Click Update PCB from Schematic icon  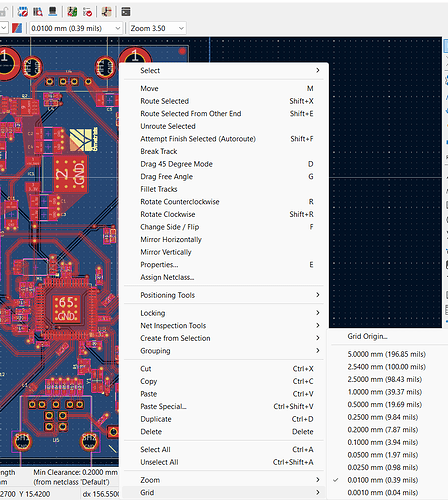[72, 12]
